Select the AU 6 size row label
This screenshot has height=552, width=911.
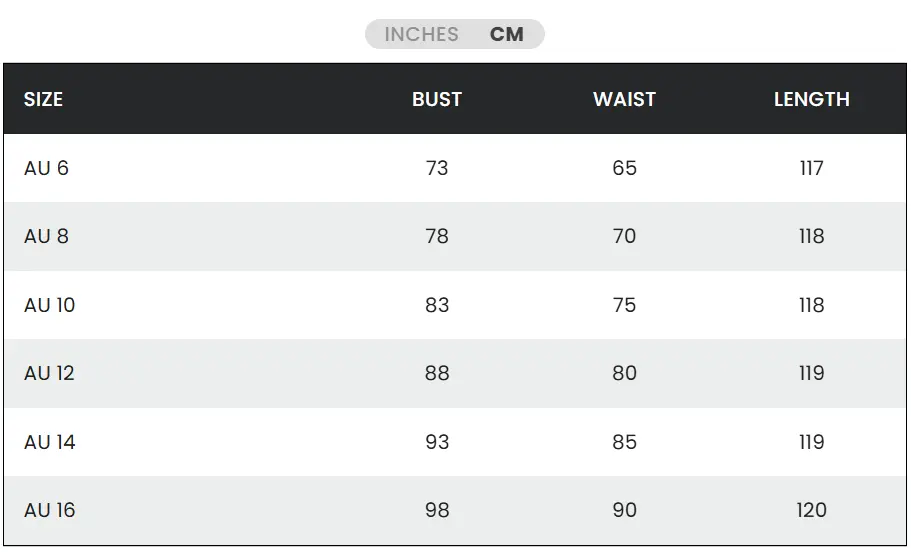click(x=46, y=168)
